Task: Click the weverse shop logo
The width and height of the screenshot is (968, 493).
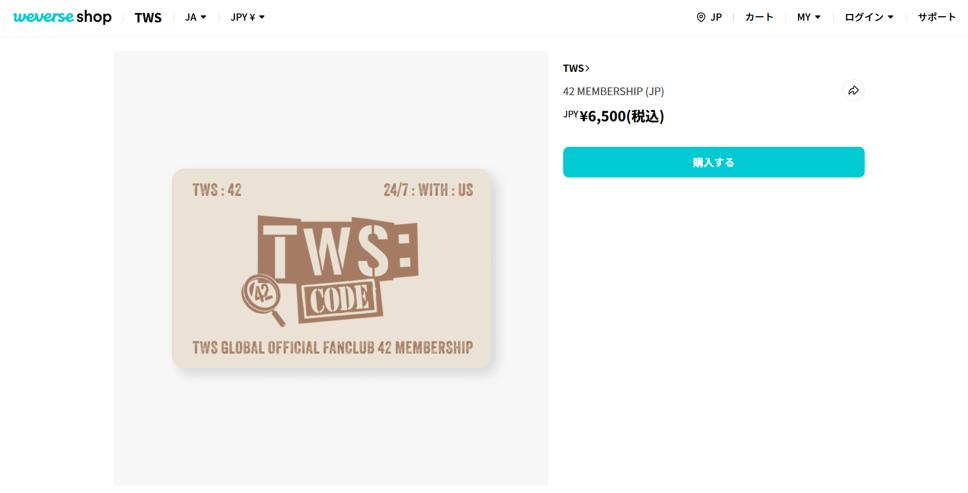Action: [62, 17]
